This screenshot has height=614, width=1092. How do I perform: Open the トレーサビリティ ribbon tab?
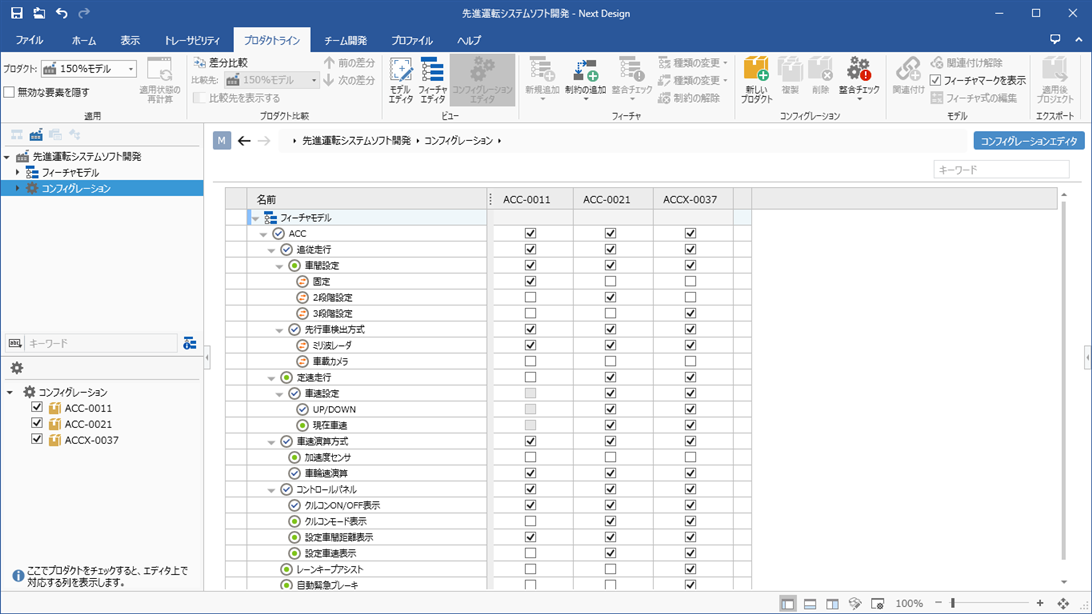point(194,40)
